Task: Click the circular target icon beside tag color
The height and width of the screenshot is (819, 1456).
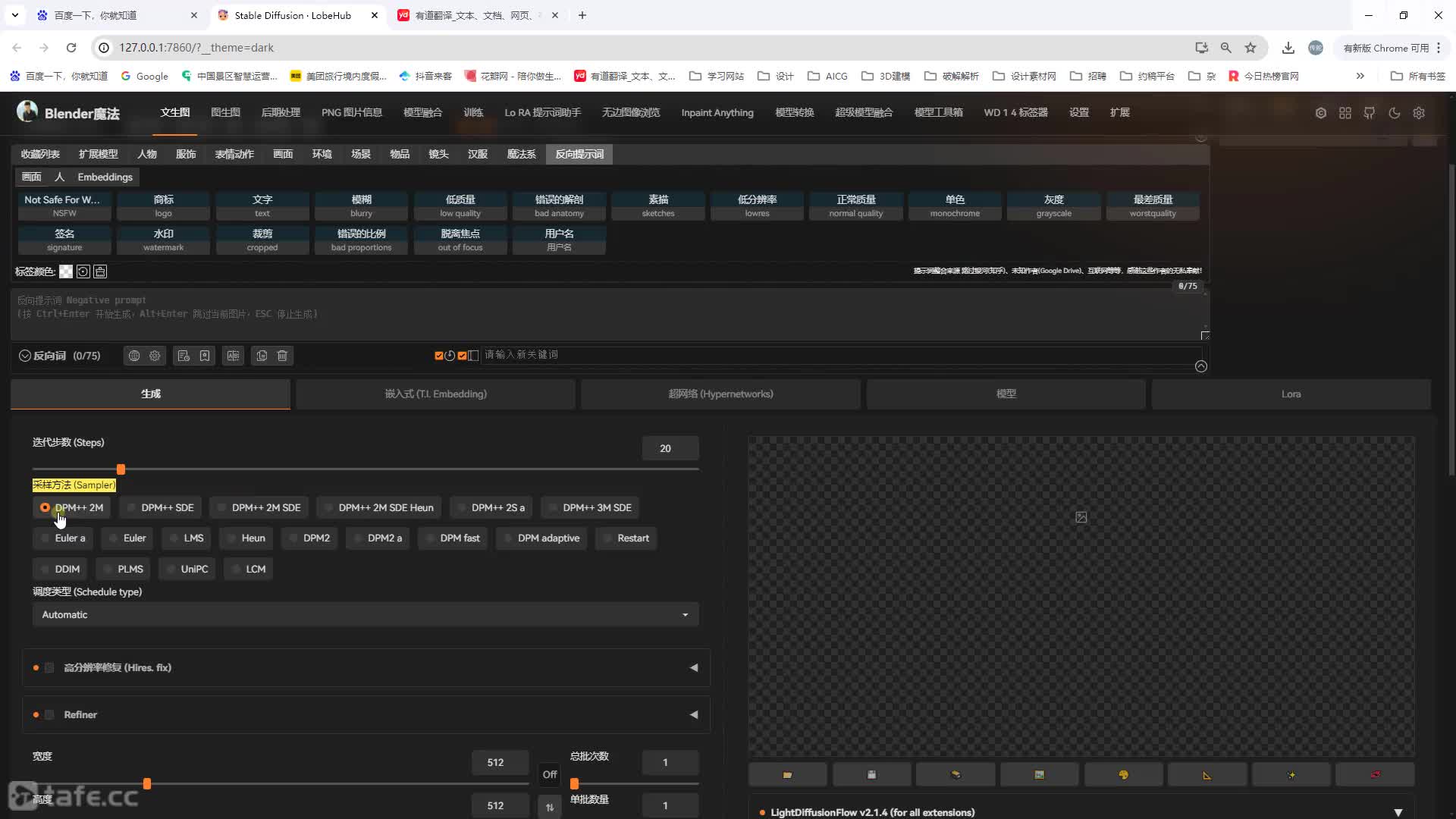Action: tap(83, 271)
